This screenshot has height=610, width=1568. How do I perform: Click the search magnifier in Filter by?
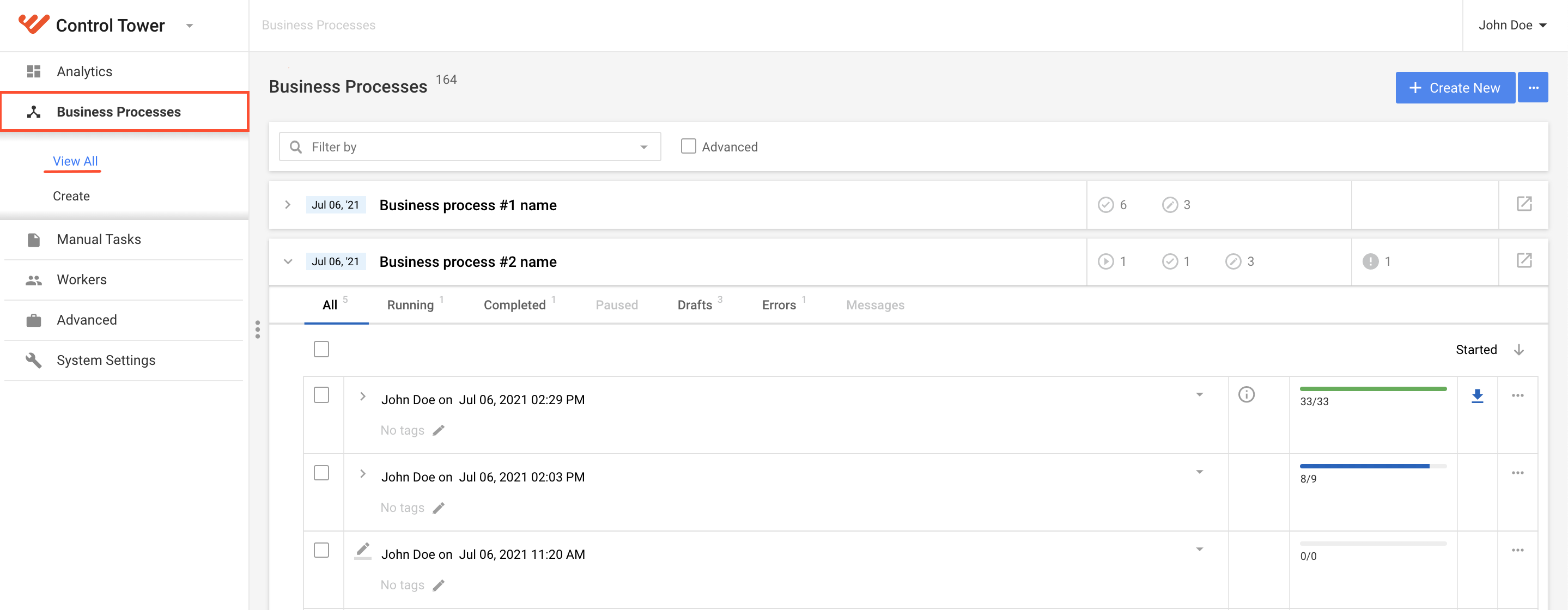click(296, 147)
